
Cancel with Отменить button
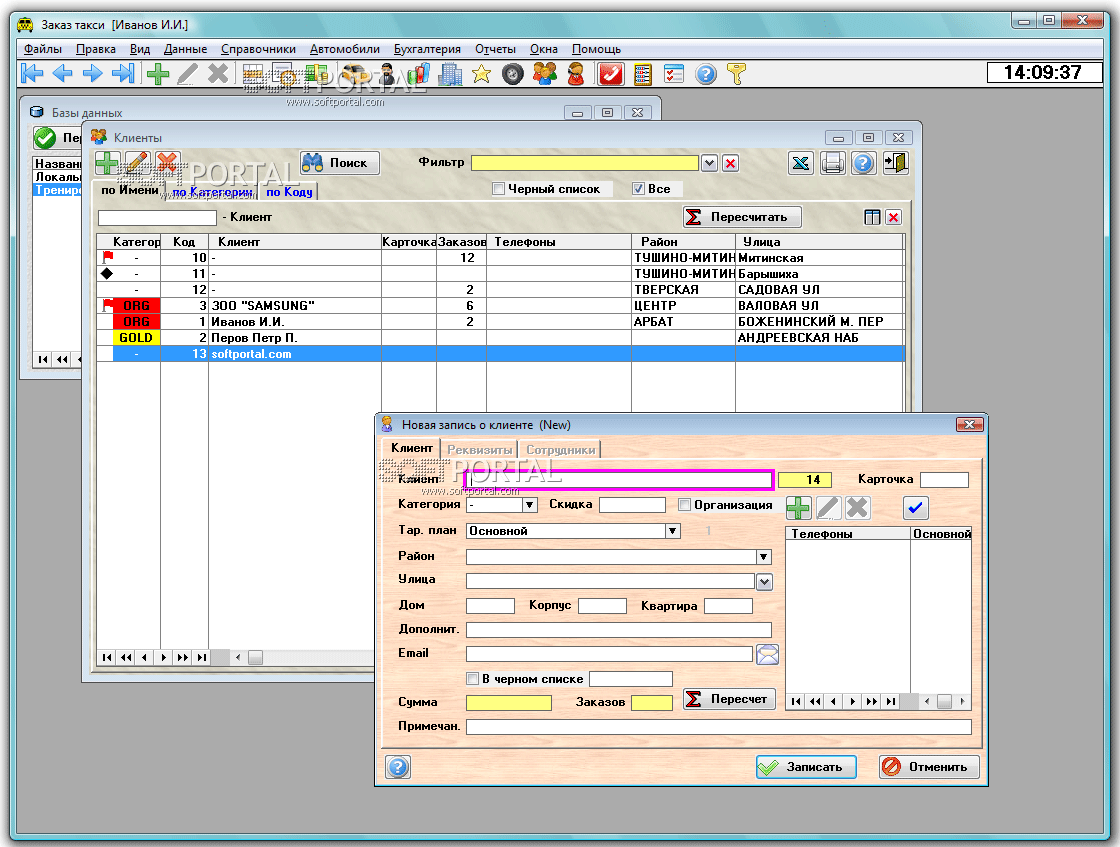click(929, 767)
